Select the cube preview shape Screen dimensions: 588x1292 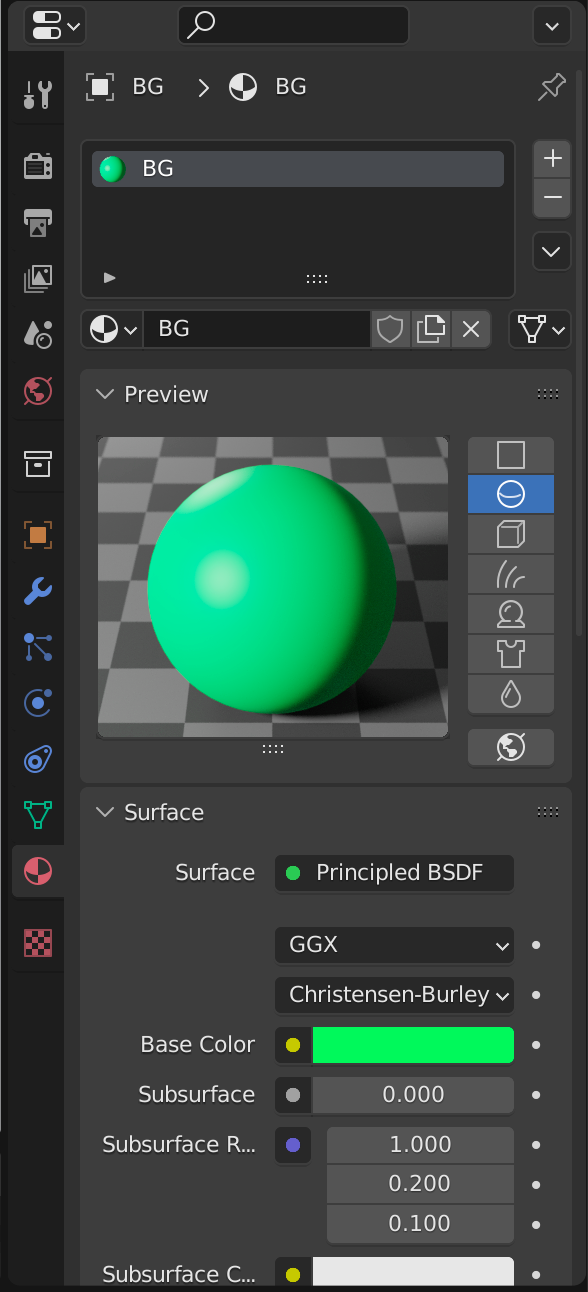(511, 534)
